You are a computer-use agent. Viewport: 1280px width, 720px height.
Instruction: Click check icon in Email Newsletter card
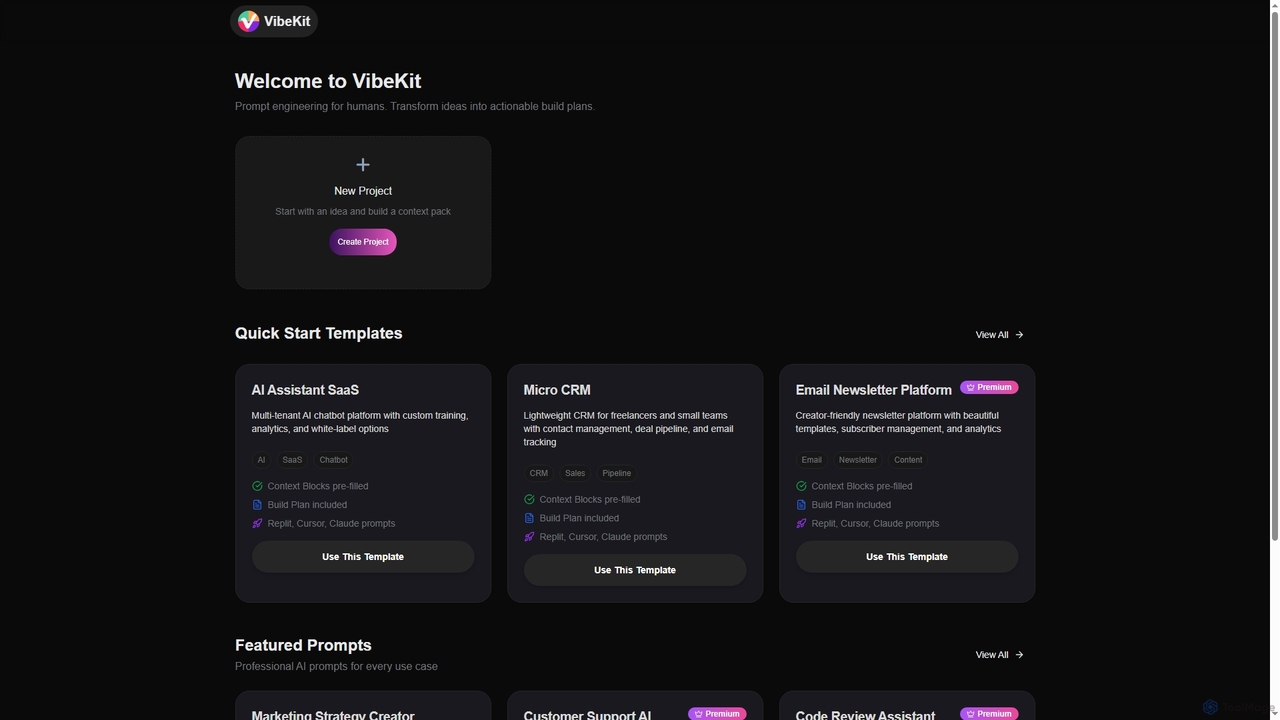point(801,486)
